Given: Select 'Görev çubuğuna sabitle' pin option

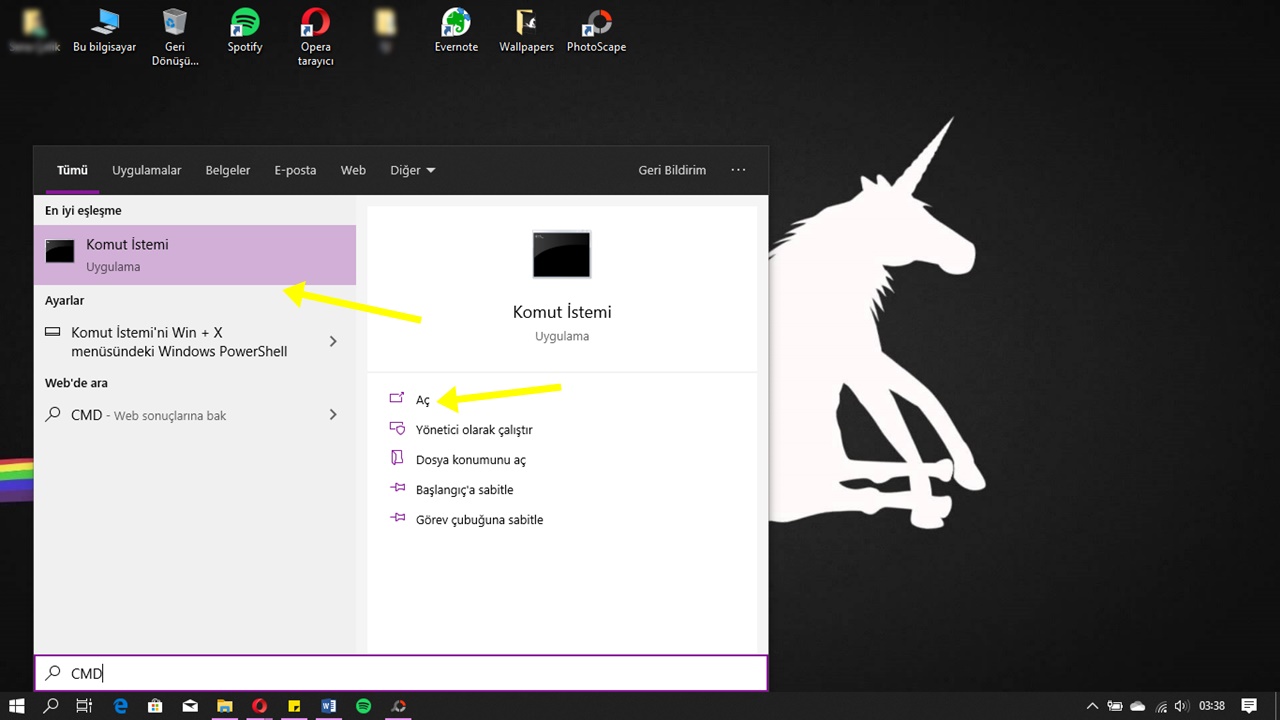Looking at the screenshot, I should [x=479, y=520].
